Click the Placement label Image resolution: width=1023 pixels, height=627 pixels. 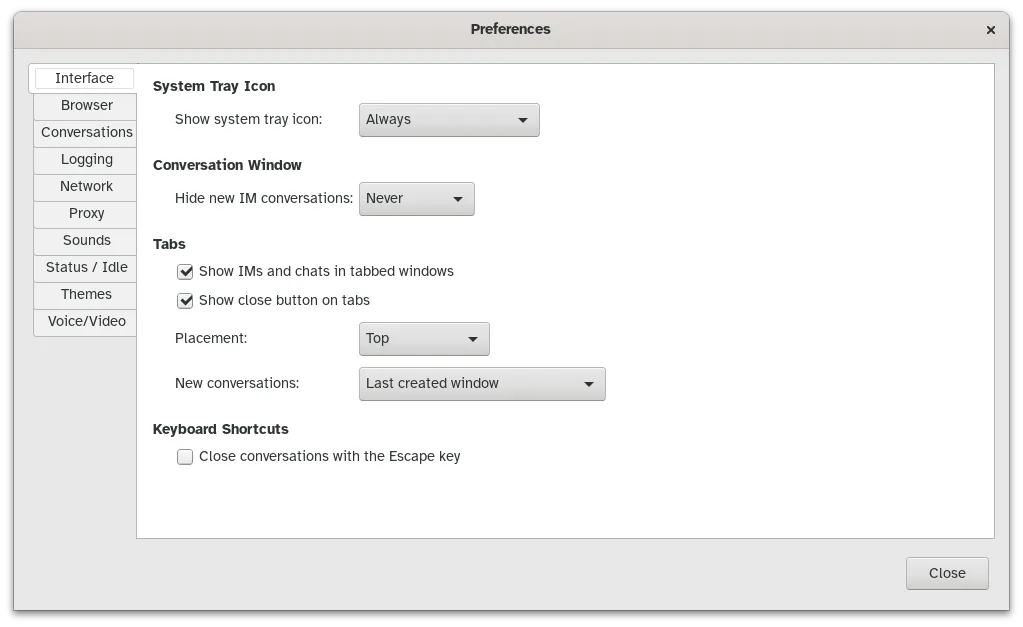pos(211,338)
